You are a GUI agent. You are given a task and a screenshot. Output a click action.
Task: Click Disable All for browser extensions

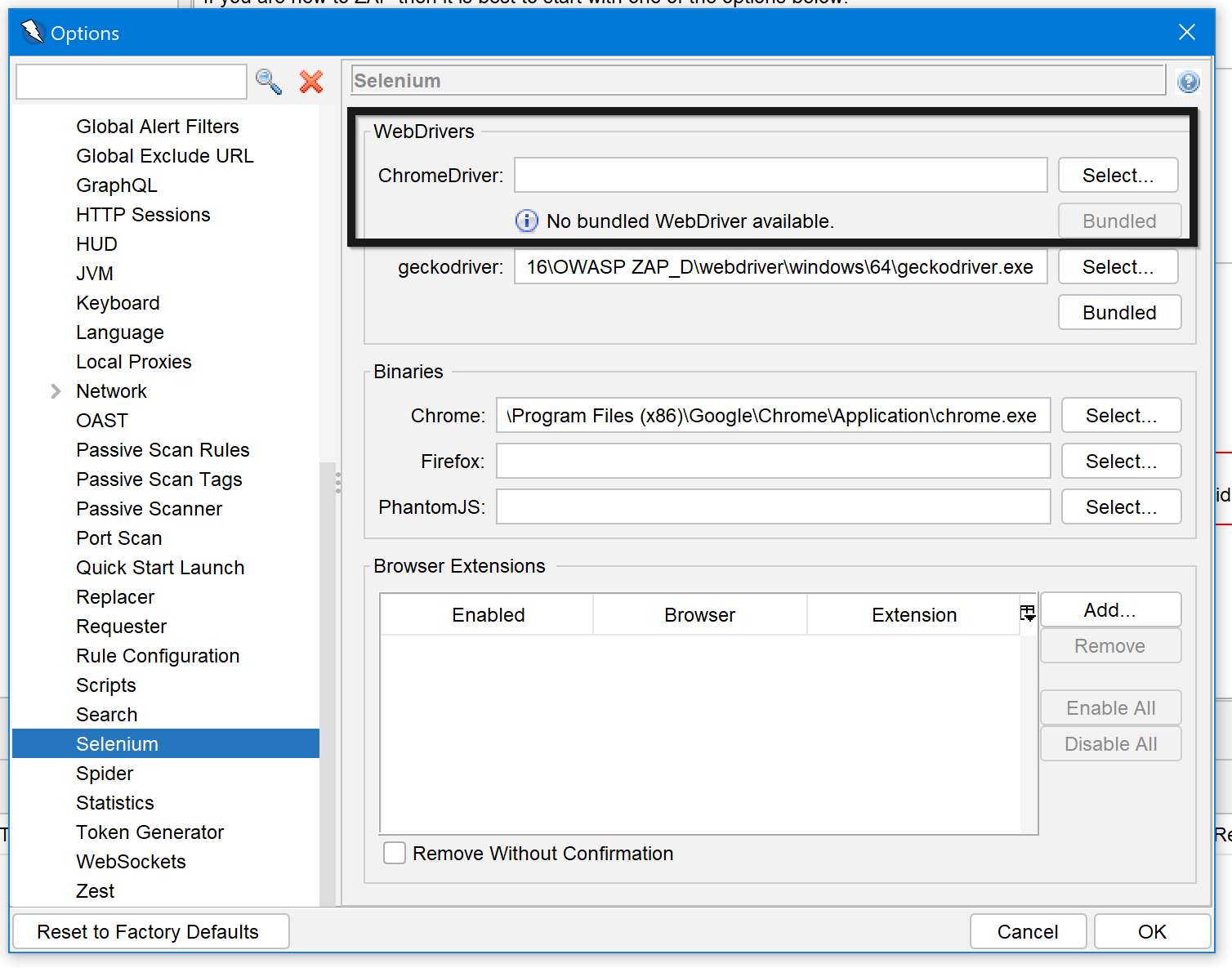1110,743
